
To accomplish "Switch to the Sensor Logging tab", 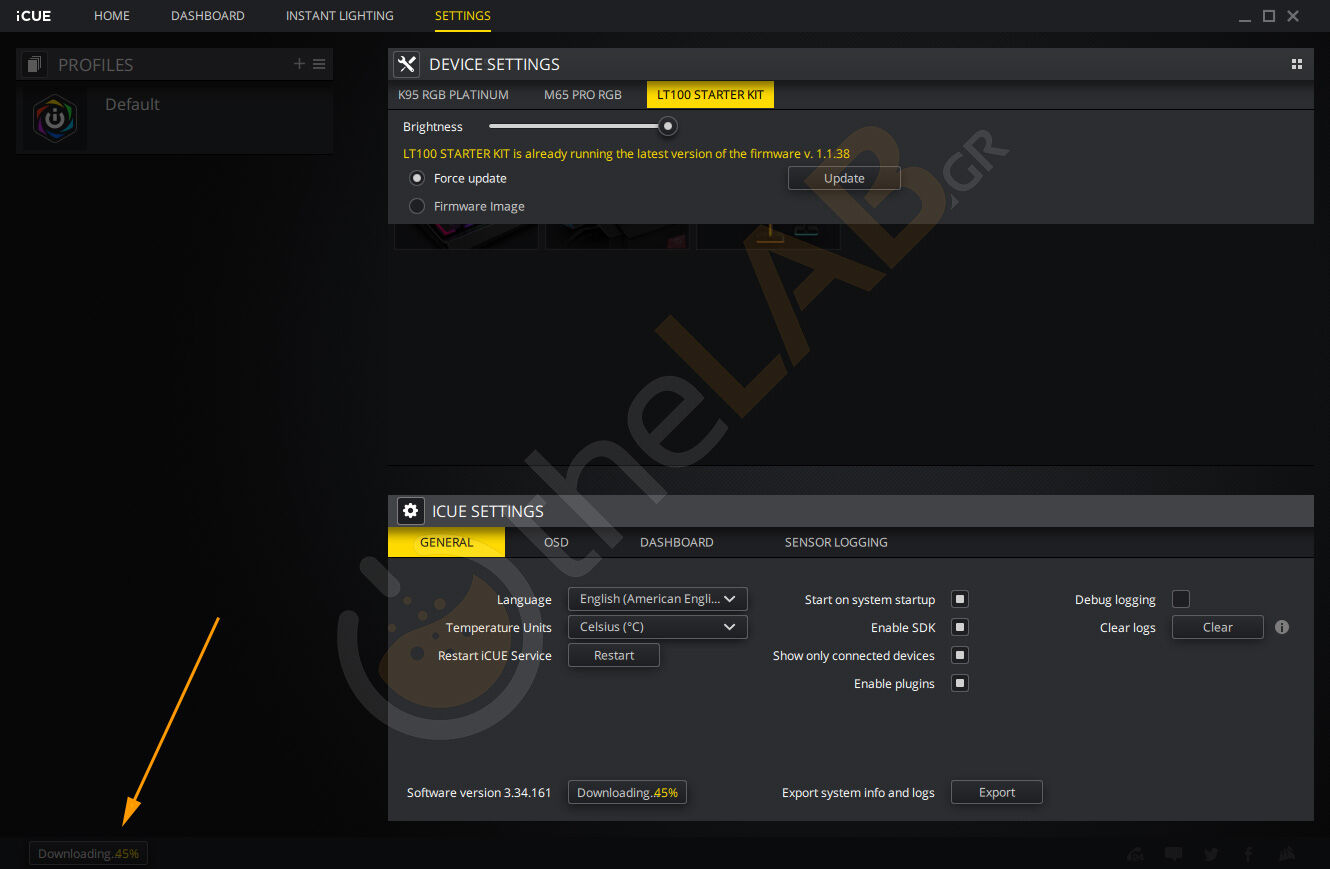I will (836, 542).
